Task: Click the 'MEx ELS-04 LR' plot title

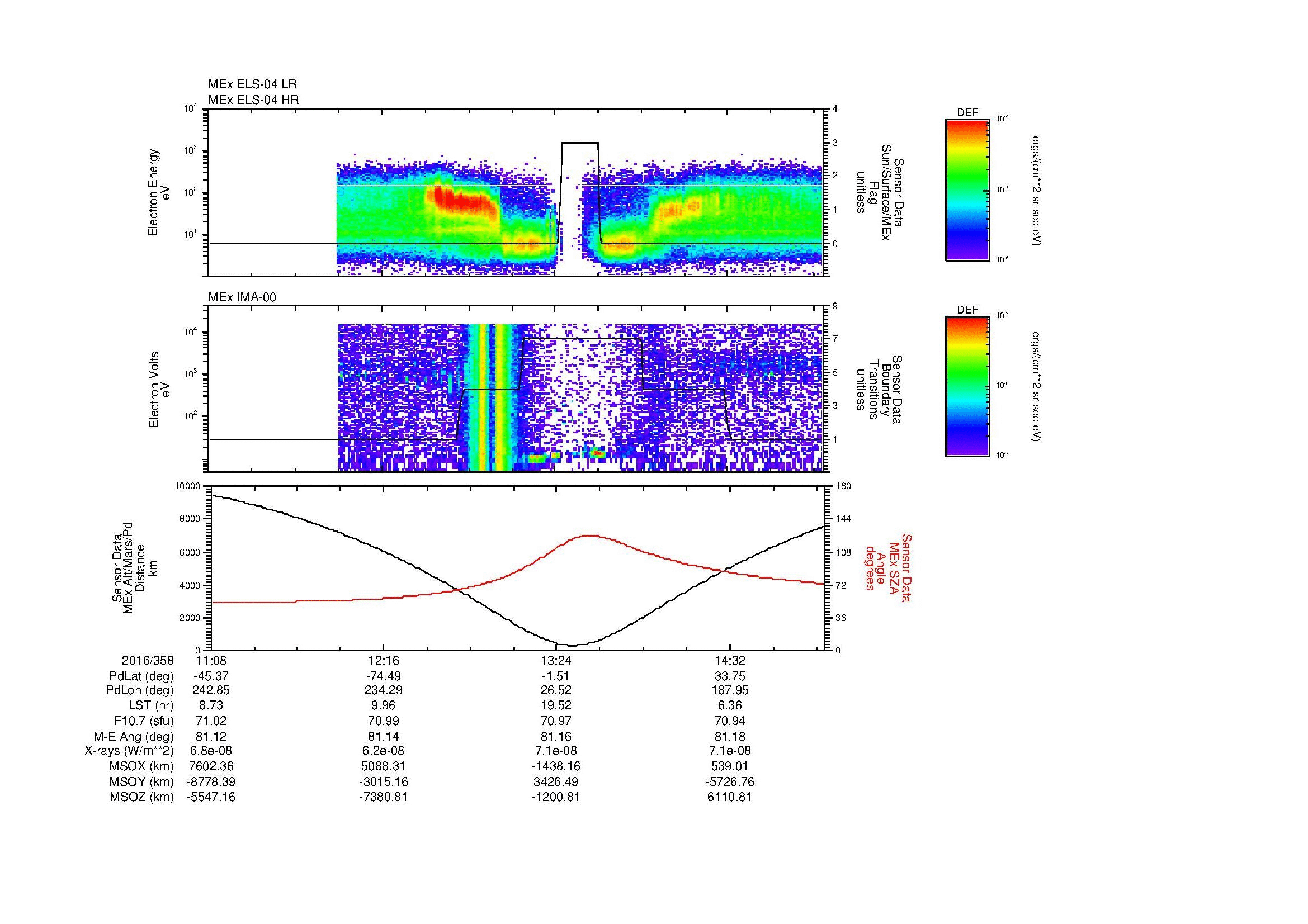Action: [252, 84]
